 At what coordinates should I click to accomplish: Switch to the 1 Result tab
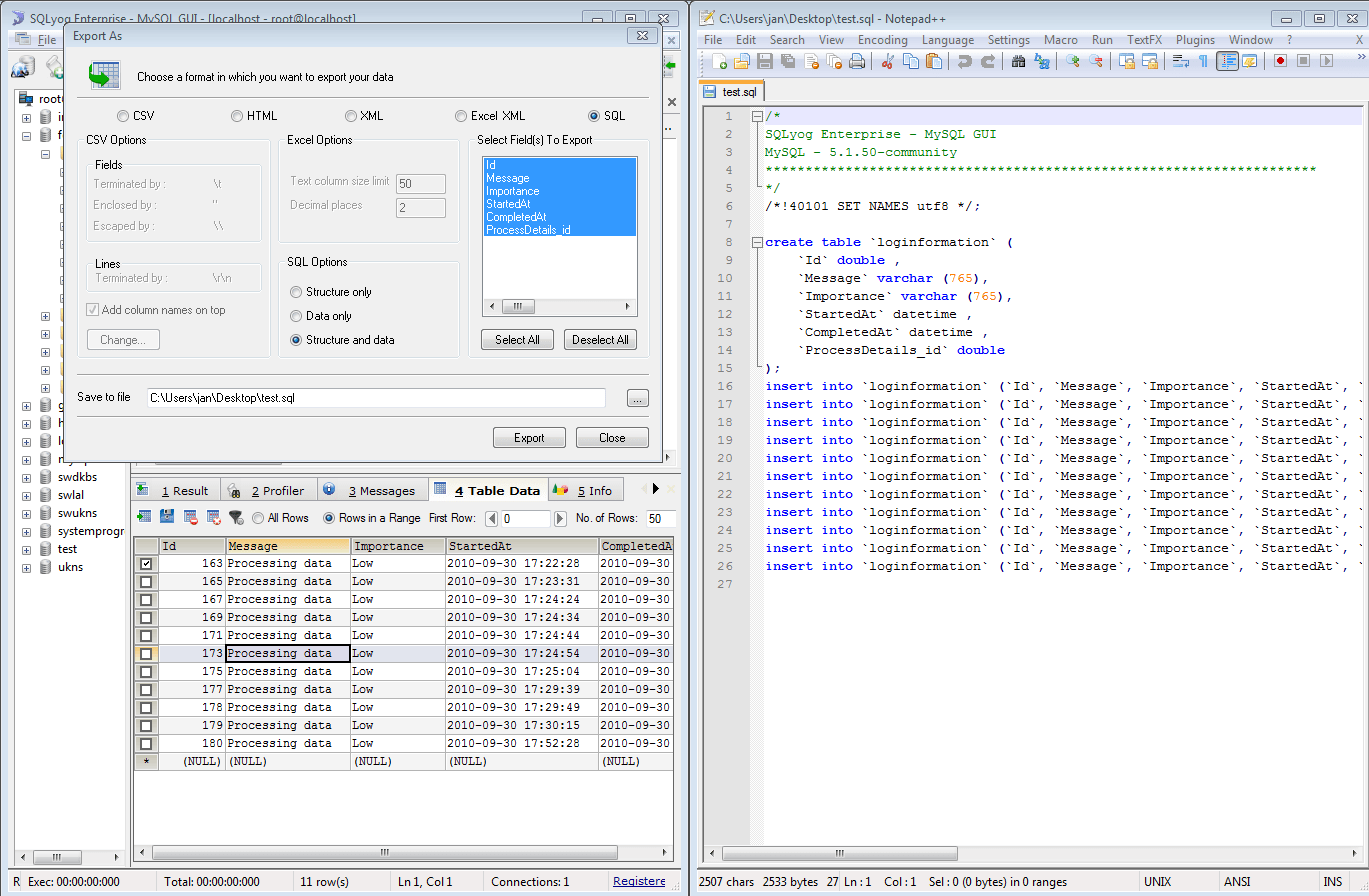click(176, 490)
